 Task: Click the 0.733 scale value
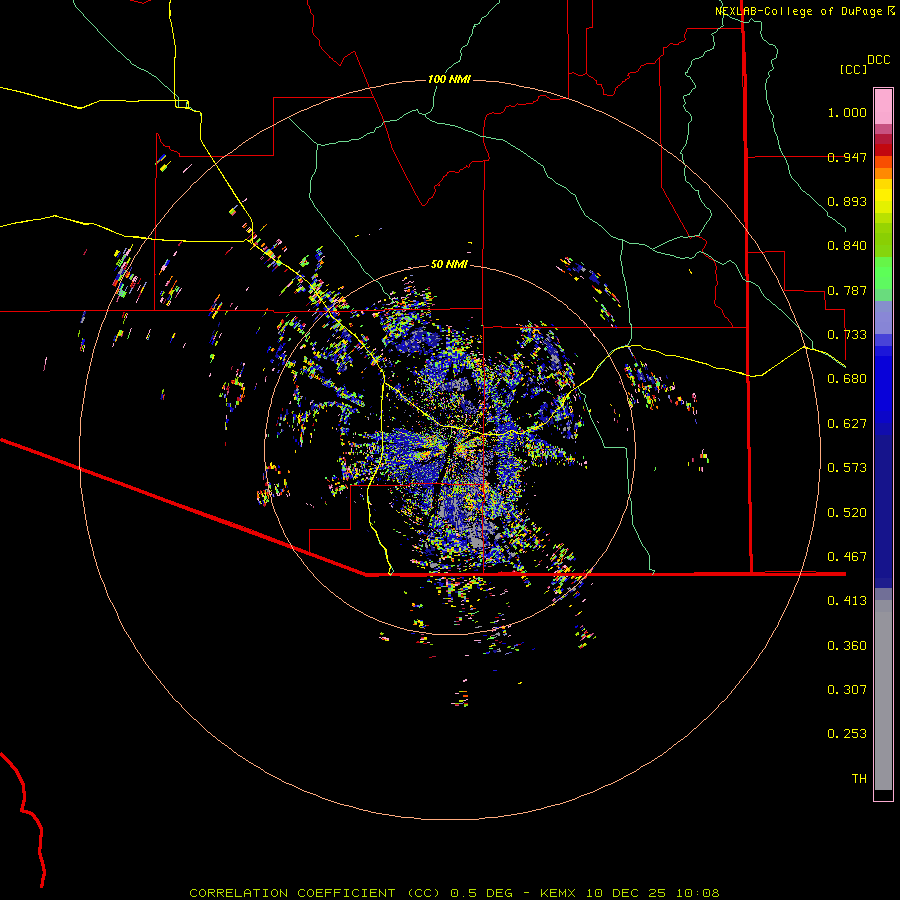847,335
